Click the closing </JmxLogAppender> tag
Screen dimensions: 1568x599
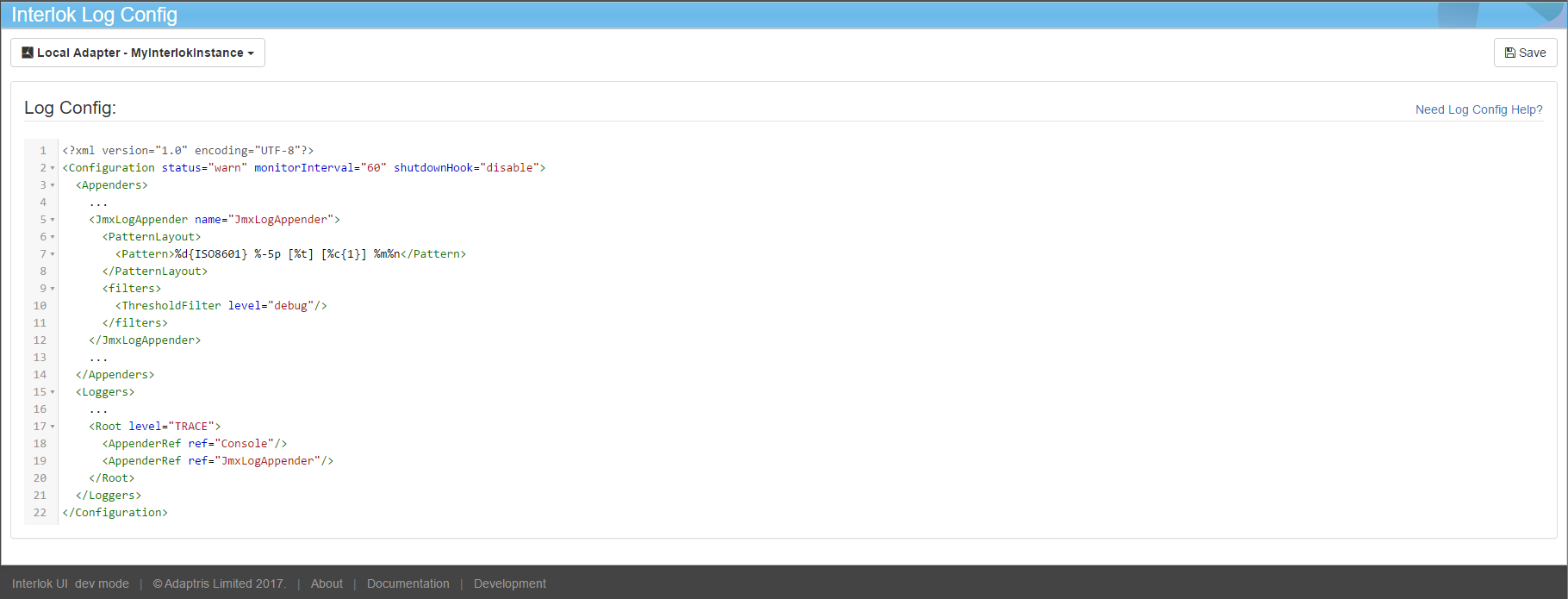click(x=145, y=340)
